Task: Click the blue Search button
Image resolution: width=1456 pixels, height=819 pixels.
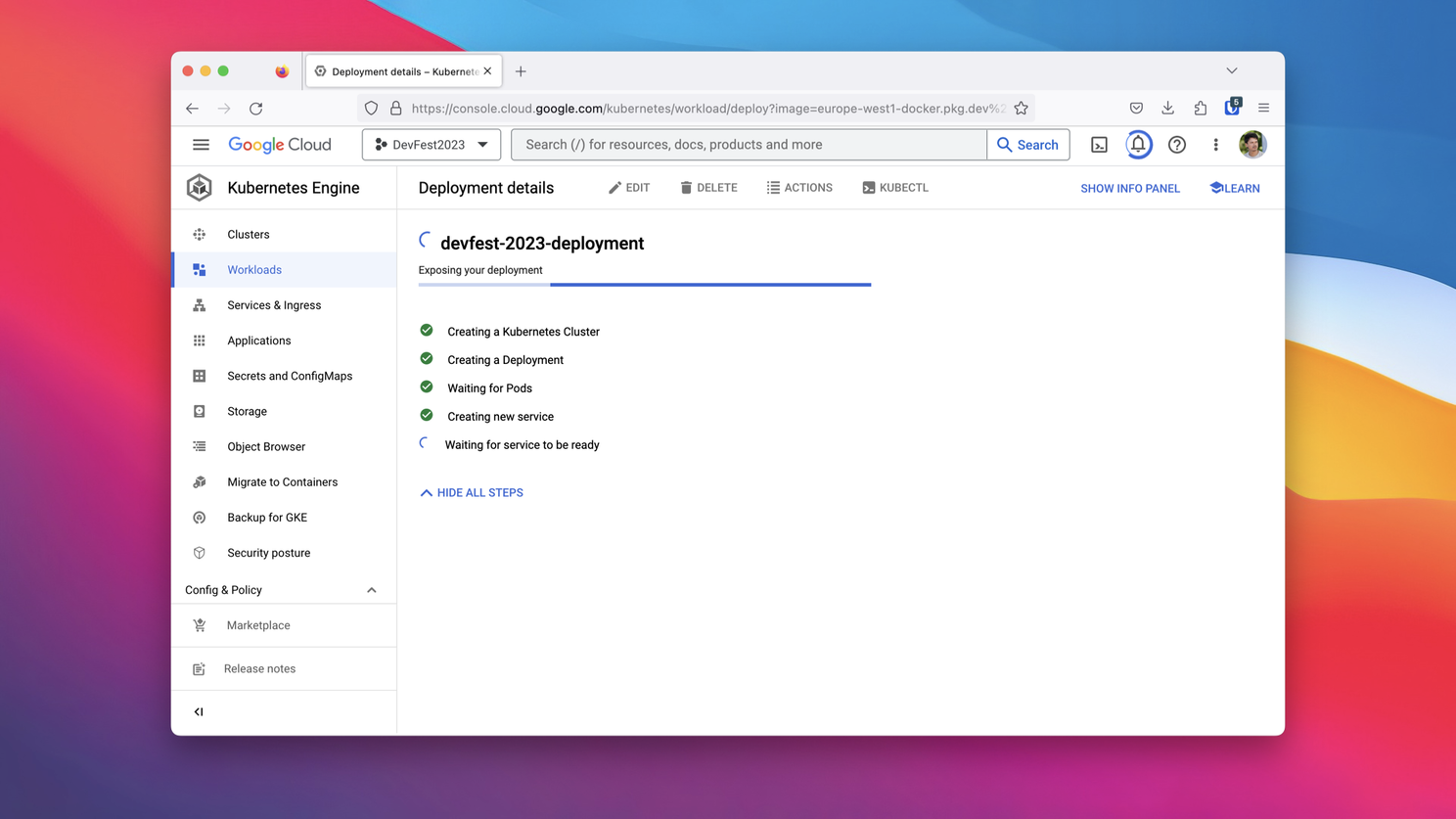Action: click(x=1028, y=145)
